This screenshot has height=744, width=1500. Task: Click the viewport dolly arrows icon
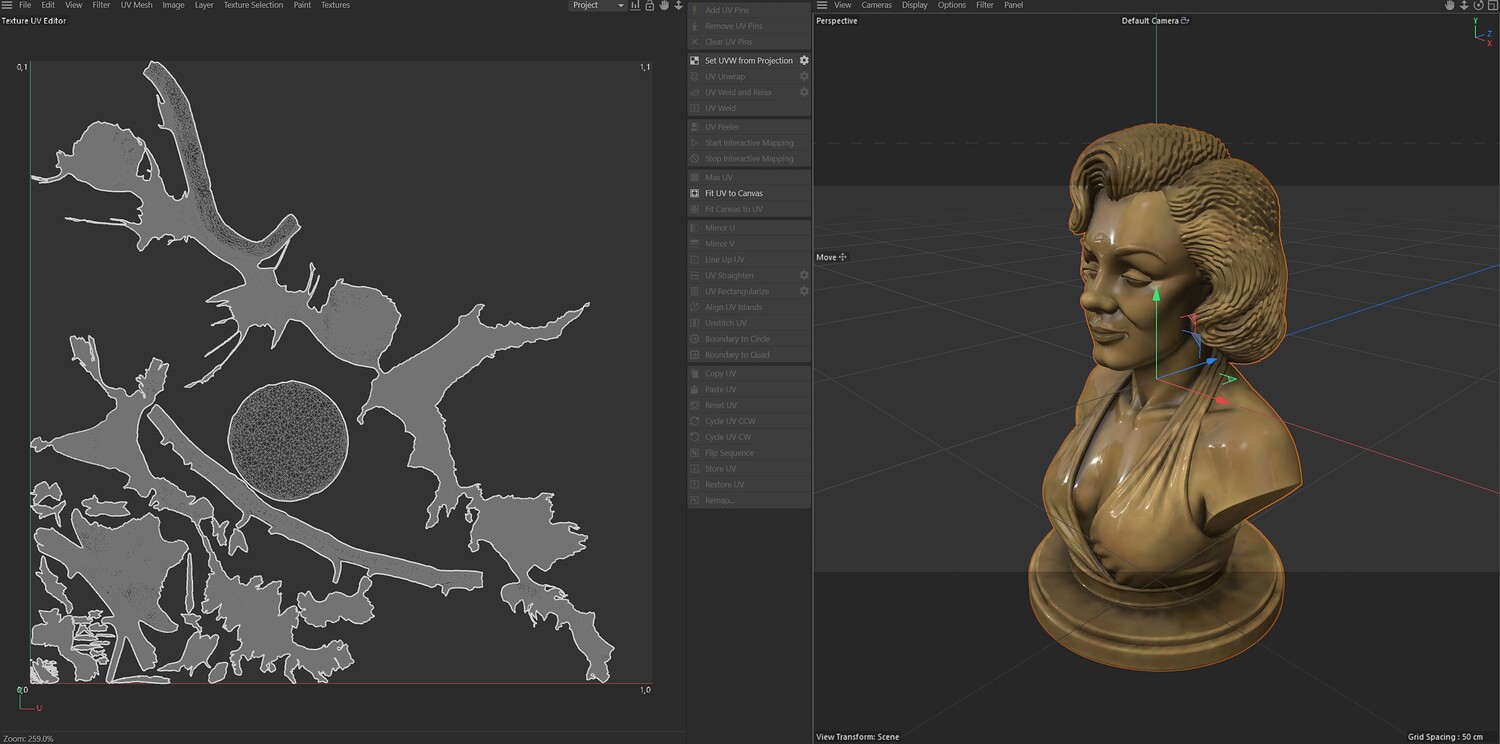(x=1464, y=5)
